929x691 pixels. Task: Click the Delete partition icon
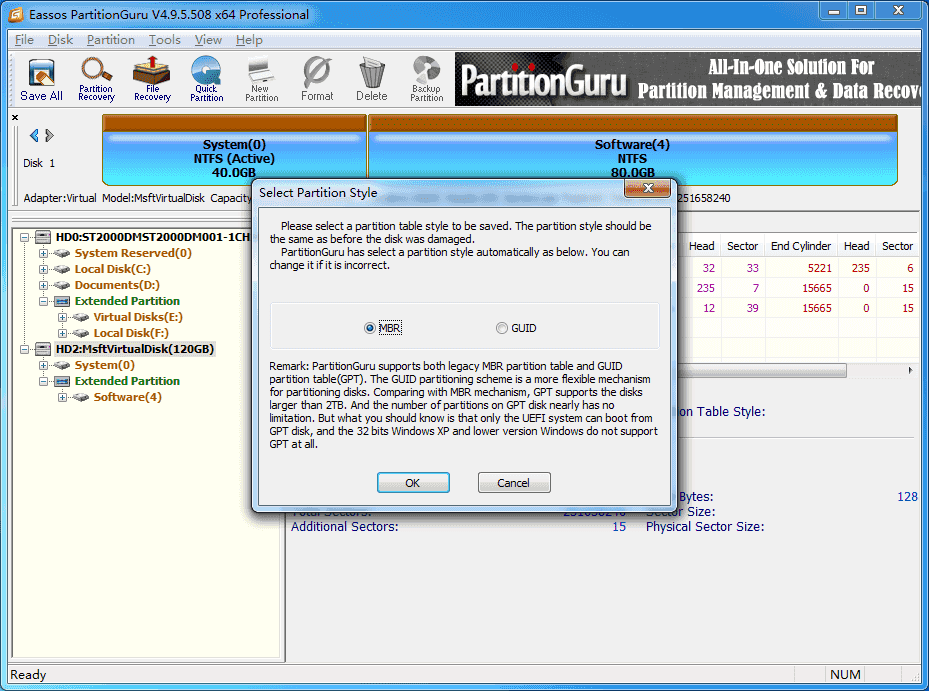371,80
